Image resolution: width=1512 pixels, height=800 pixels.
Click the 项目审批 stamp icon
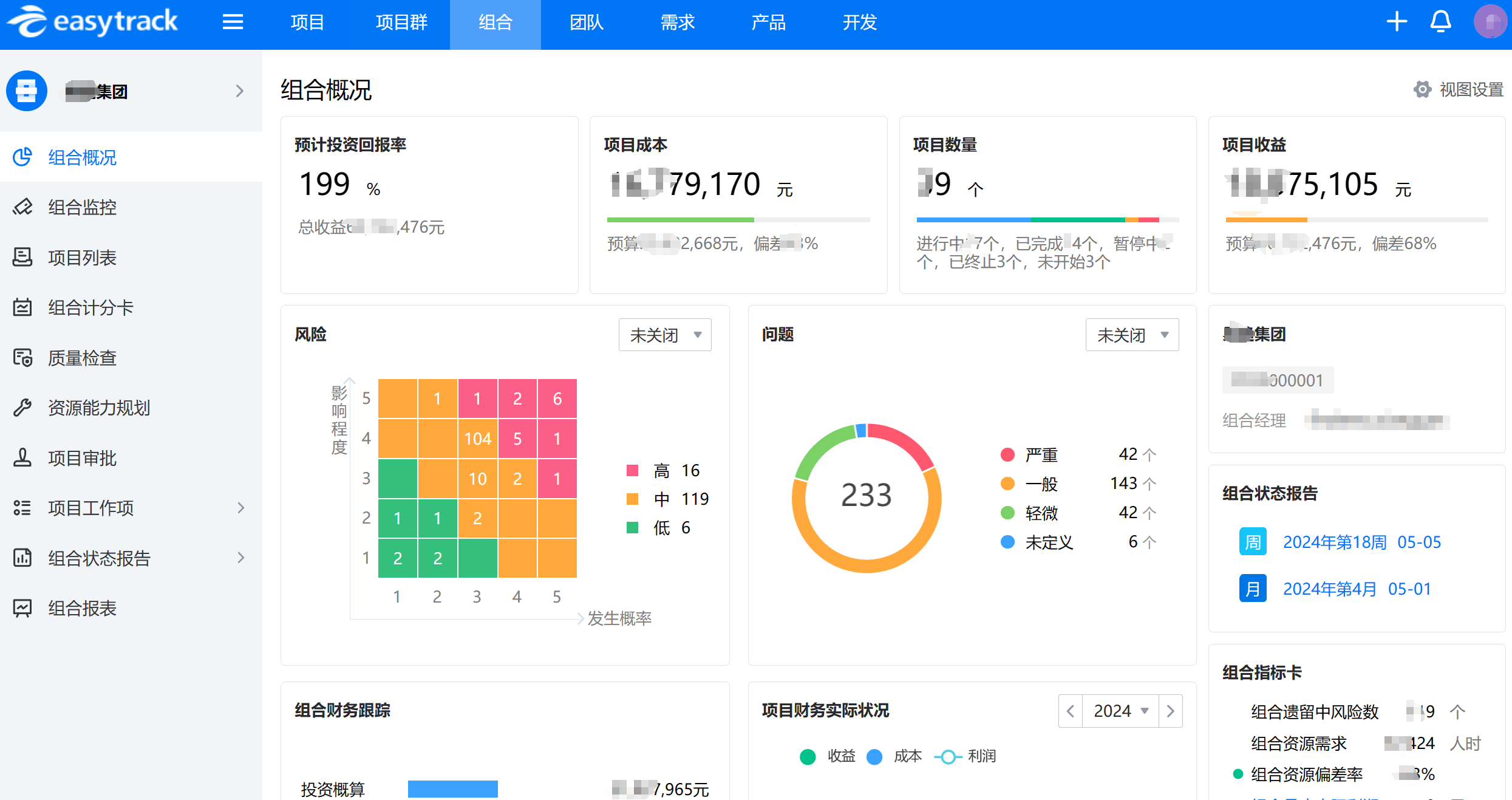click(22, 458)
